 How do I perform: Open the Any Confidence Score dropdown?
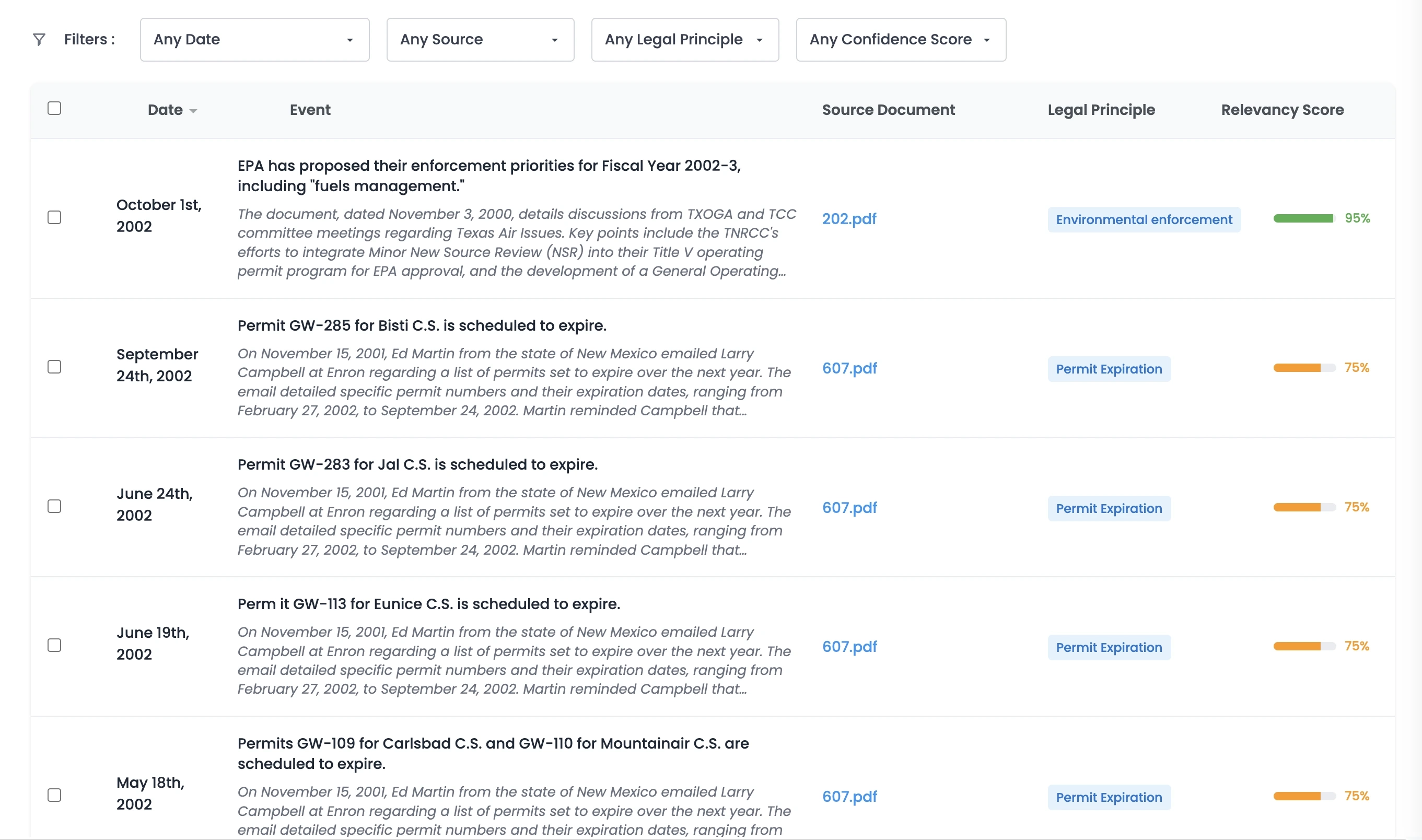click(x=901, y=40)
